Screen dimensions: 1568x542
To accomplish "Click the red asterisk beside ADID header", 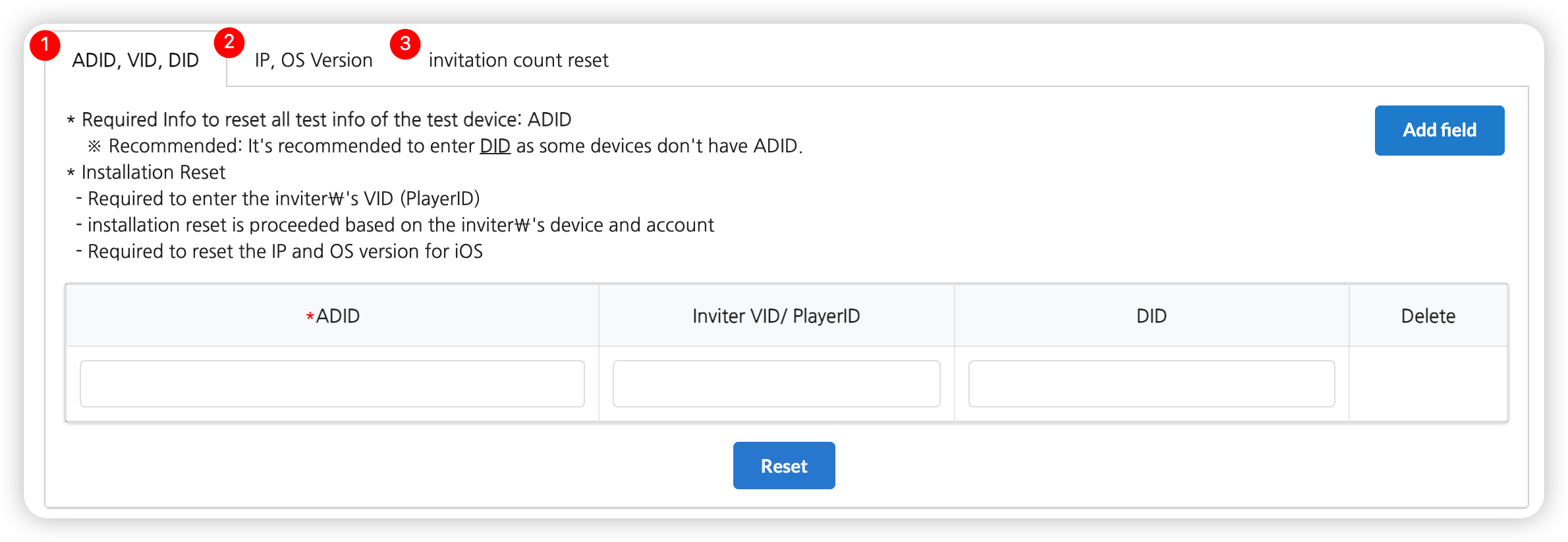I will click(310, 317).
